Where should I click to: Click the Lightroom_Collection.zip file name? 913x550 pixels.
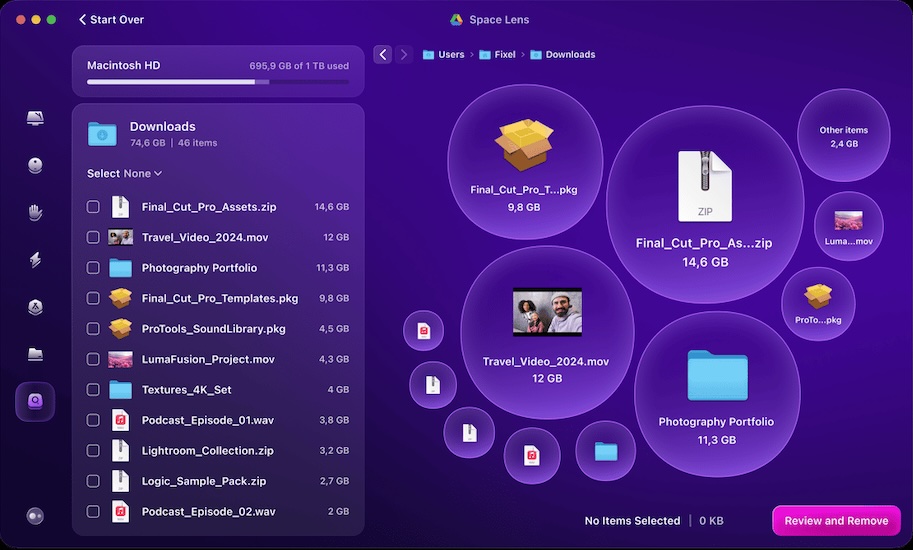[208, 450]
